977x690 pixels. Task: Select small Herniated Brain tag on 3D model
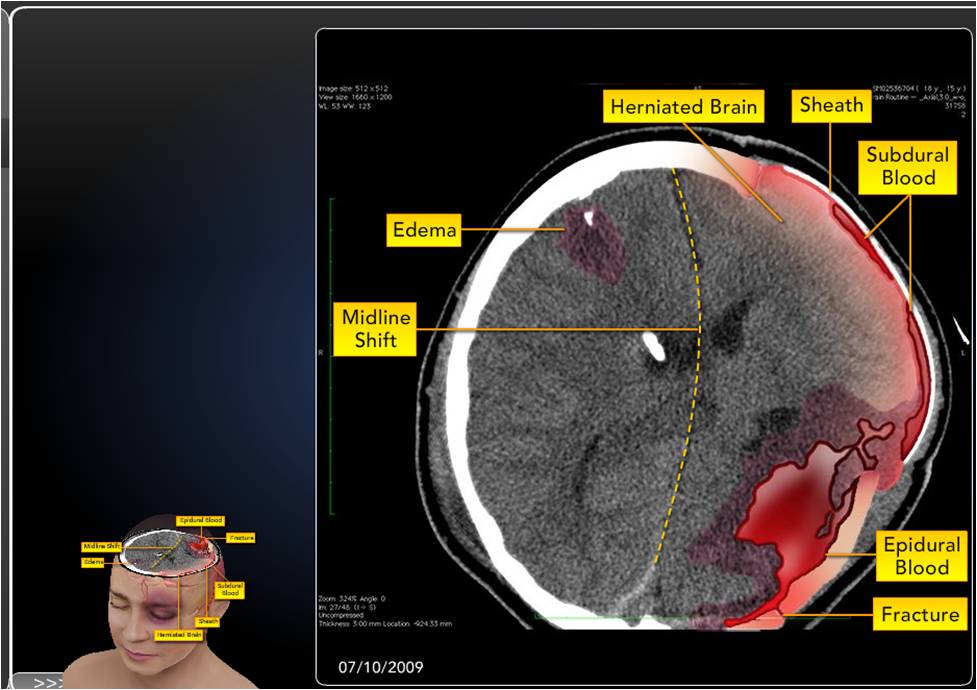[x=180, y=635]
